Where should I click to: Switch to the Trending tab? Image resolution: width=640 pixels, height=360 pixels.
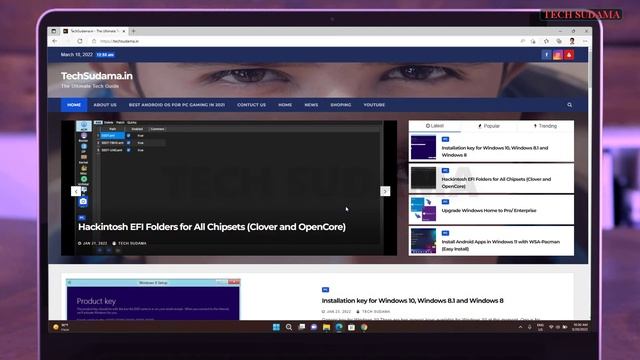click(x=545, y=126)
